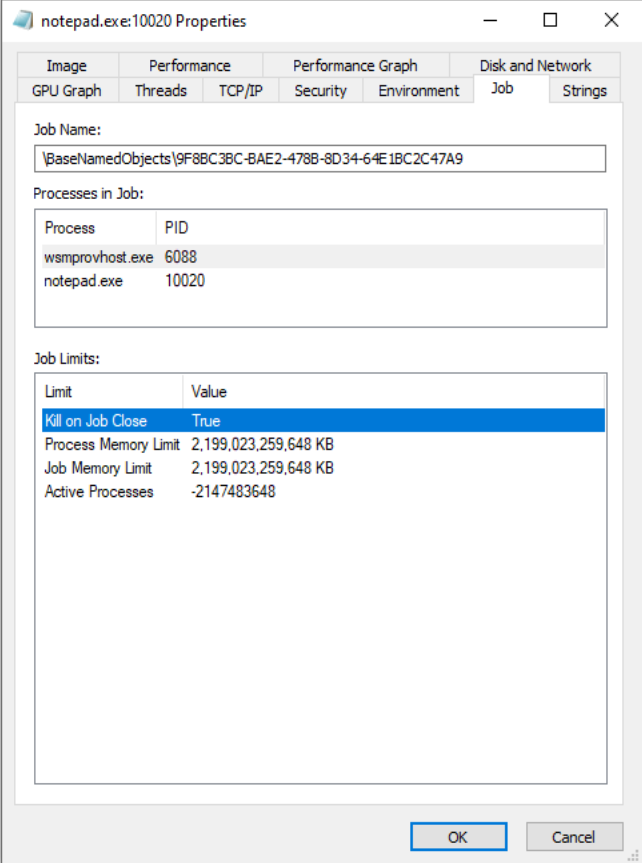Open the Performance tab
Image resolution: width=642 pixels, height=863 pixels.
pos(189,66)
